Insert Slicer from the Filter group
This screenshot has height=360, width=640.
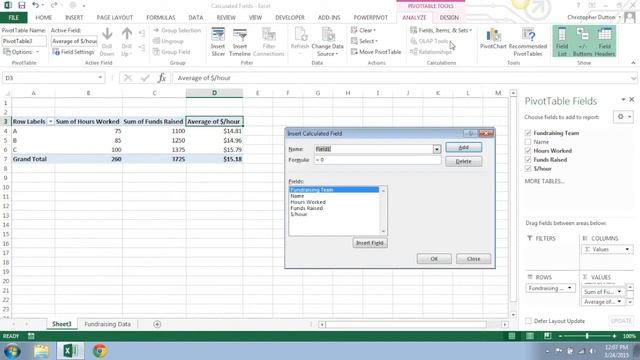point(218,42)
